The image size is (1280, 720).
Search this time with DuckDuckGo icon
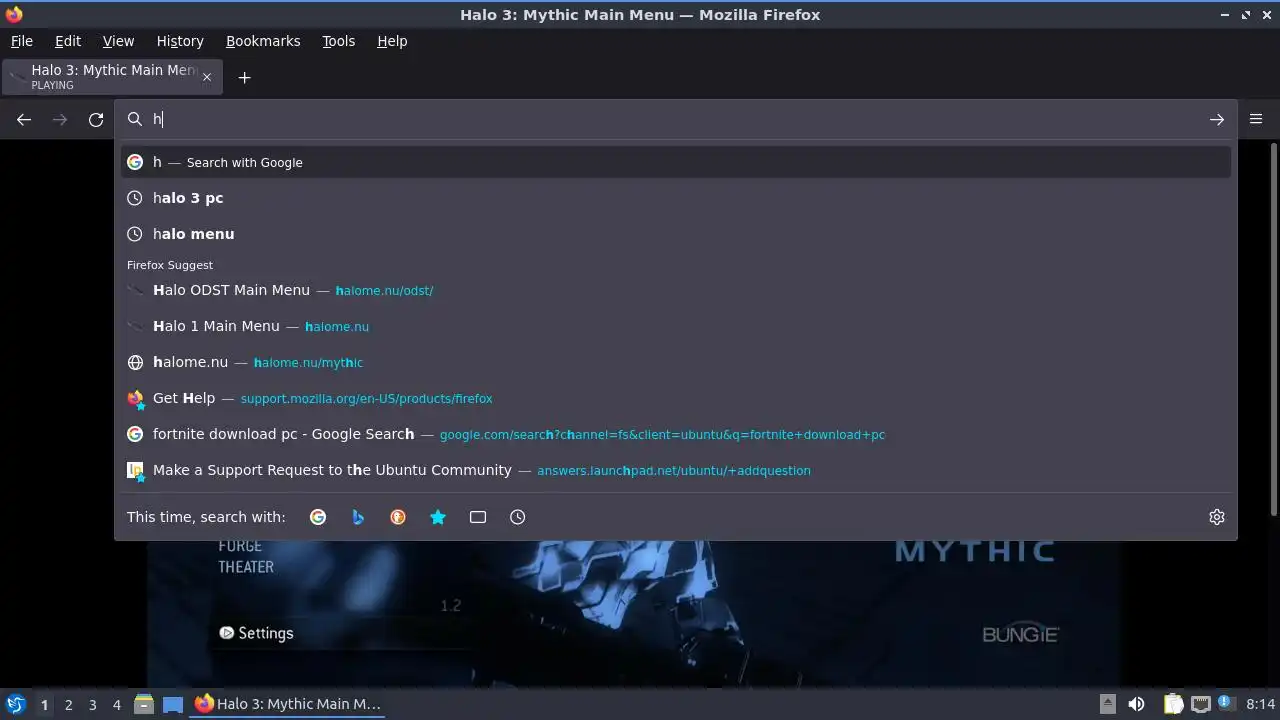pyautogui.click(x=398, y=517)
